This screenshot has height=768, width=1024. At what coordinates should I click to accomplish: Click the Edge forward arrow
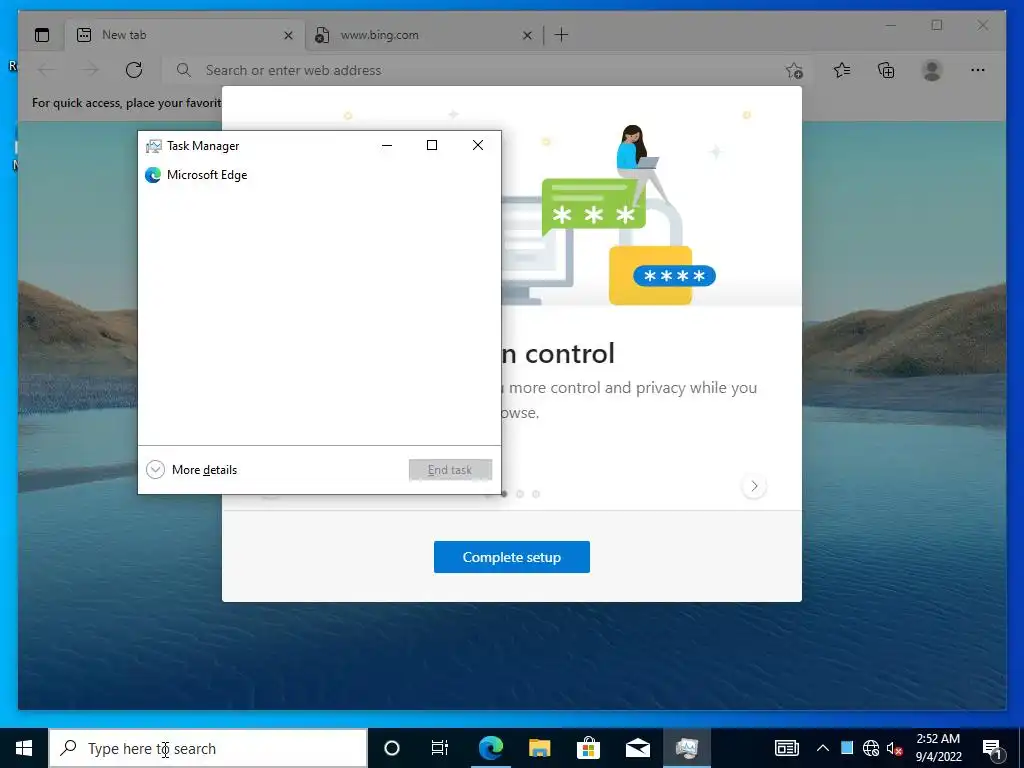[x=90, y=70]
